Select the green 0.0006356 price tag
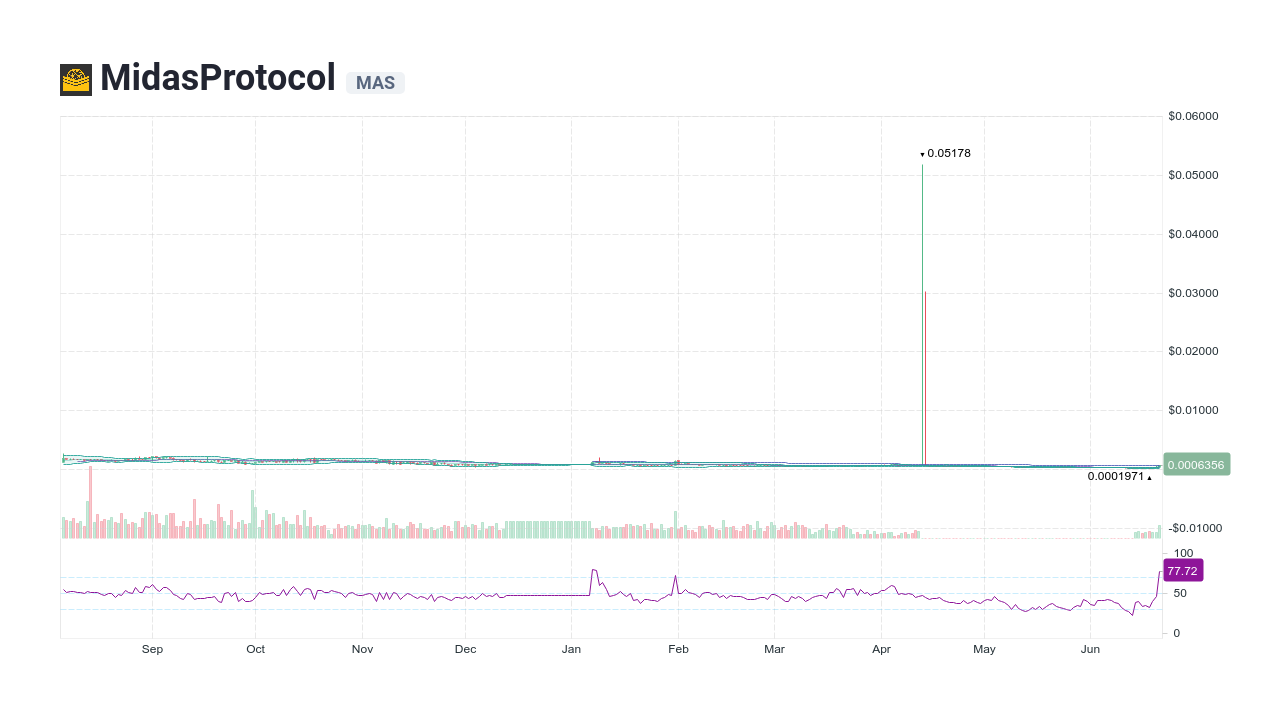 (x=1196, y=464)
